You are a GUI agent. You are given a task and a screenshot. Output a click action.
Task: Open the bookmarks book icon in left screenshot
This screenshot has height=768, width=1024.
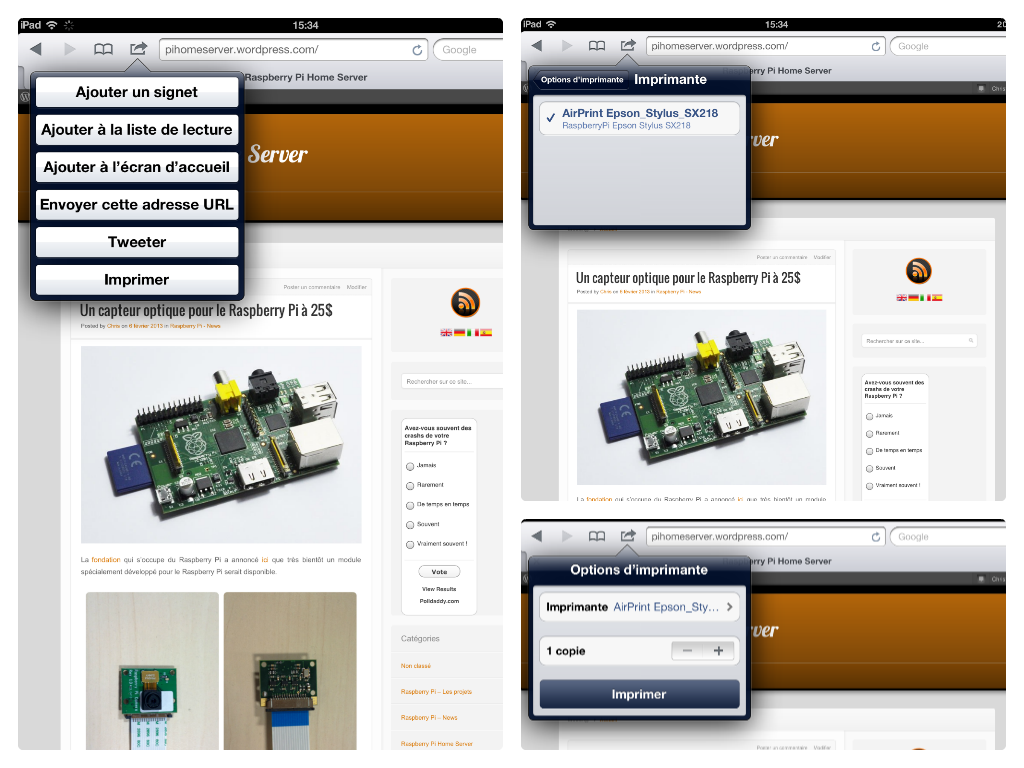pos(103,49)
